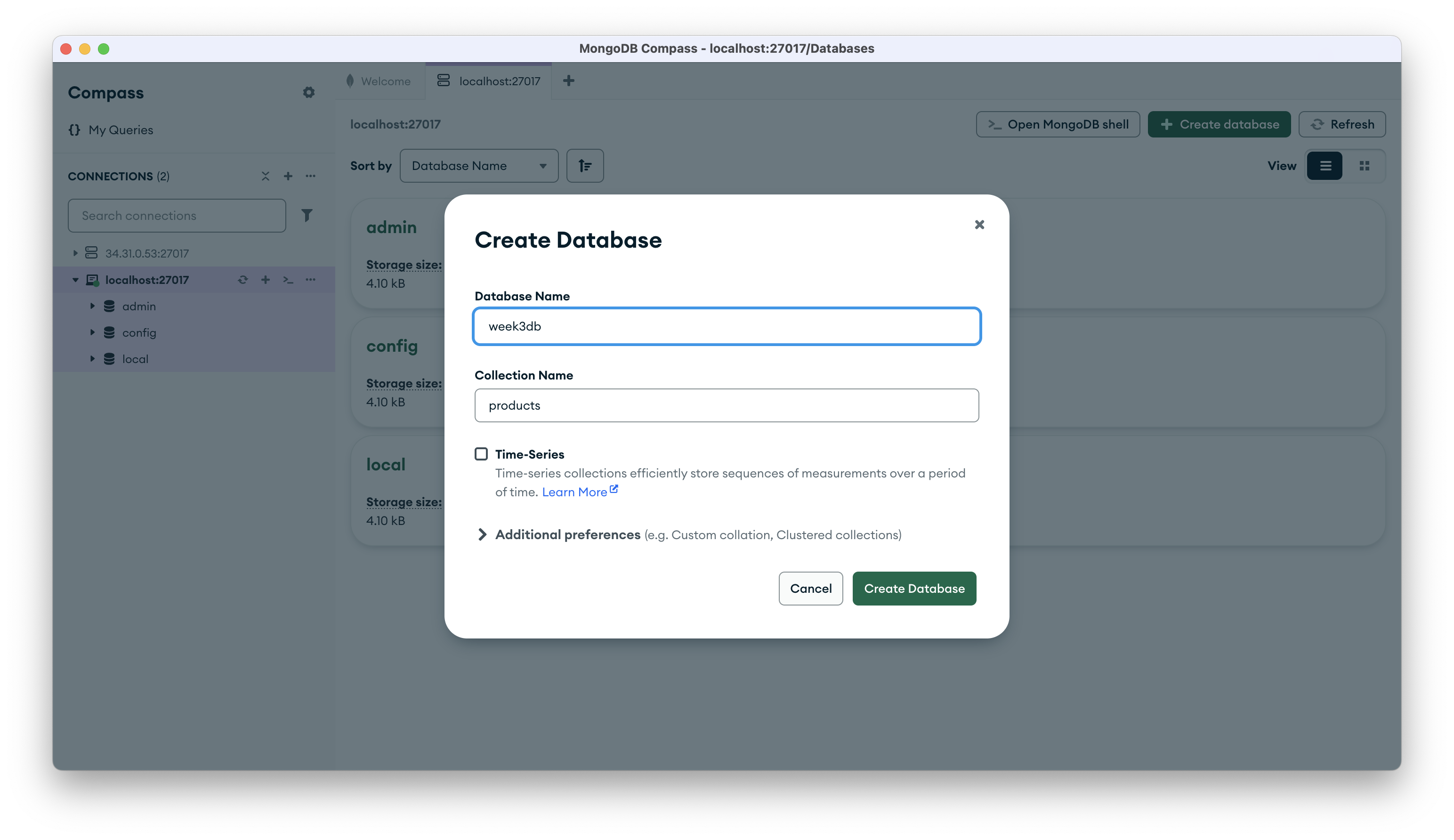Select the localhost:27017 tab
The height and width of the screenshot is (840, 1454).
click(x=488, y=81)
